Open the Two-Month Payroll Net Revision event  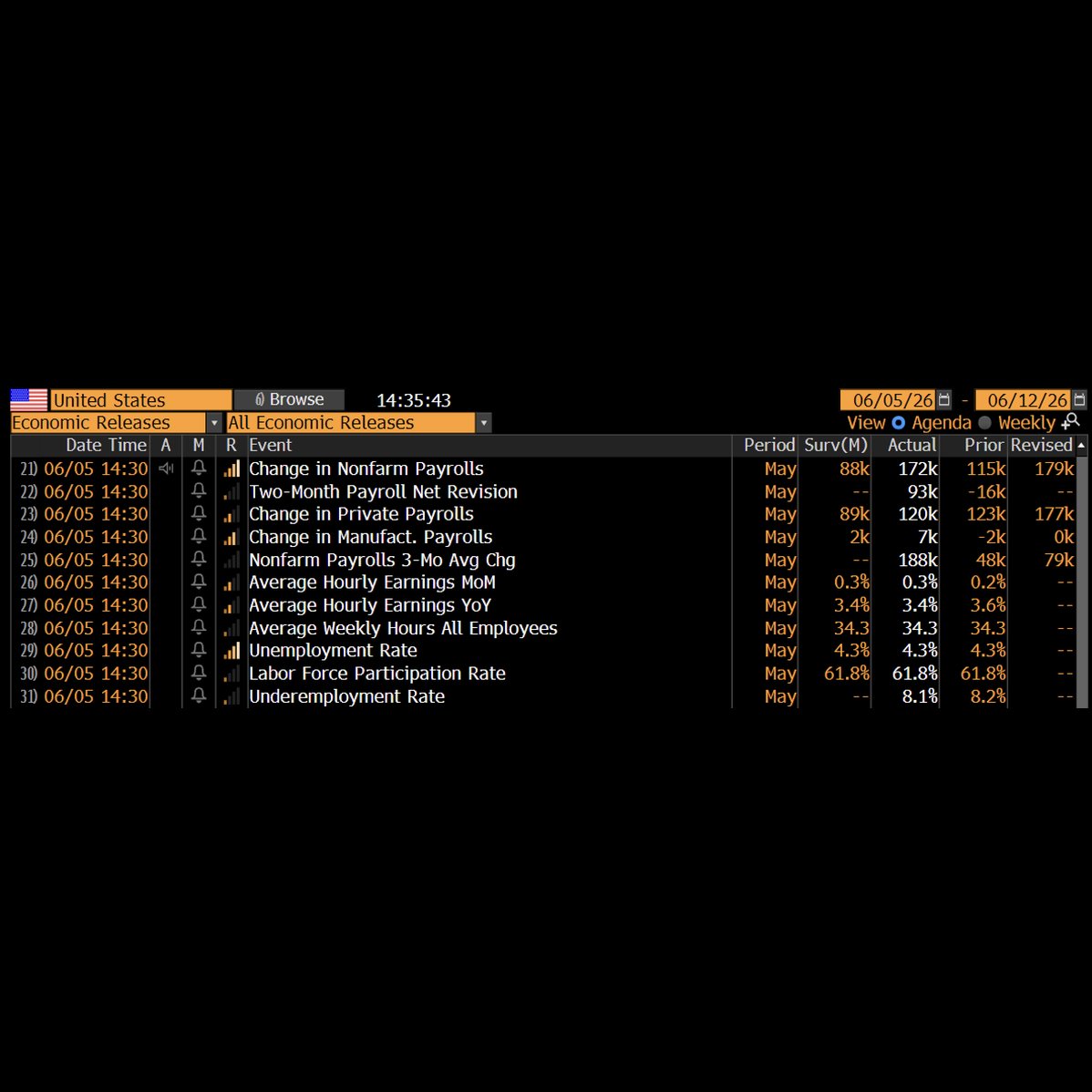(x=383, y=491)
